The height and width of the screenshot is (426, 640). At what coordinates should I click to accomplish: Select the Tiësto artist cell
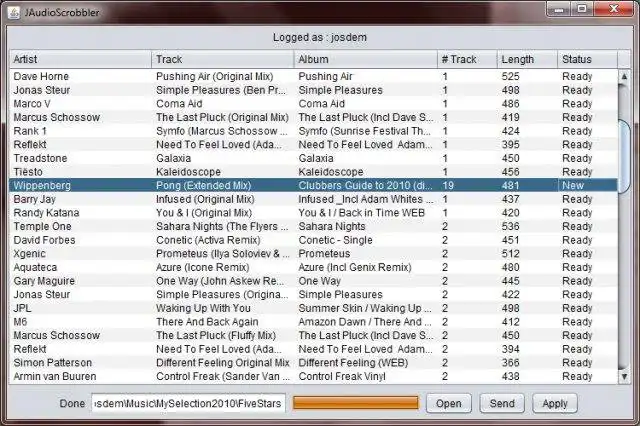[80, 172]
